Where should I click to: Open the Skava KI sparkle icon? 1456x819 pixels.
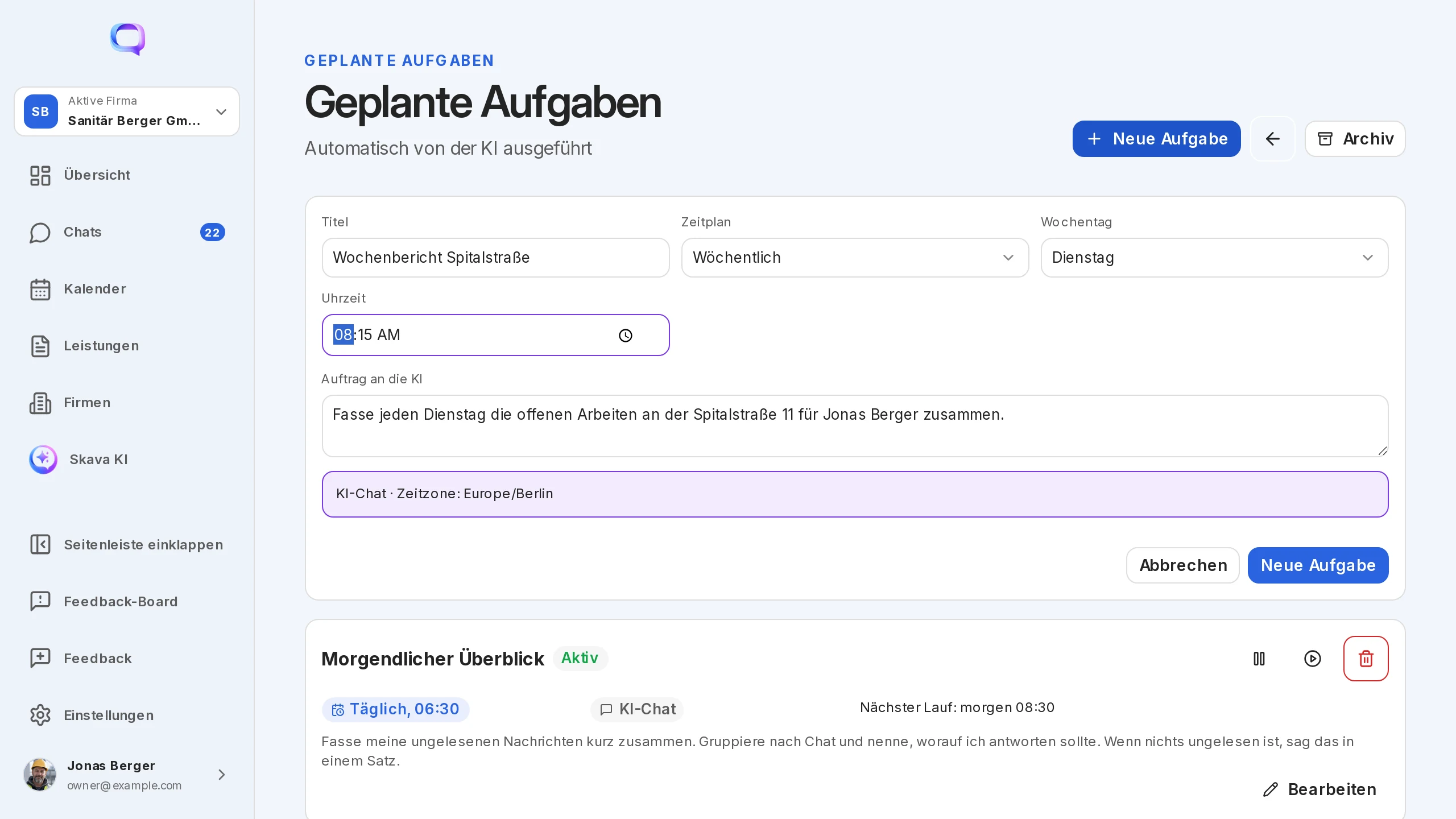43,460
